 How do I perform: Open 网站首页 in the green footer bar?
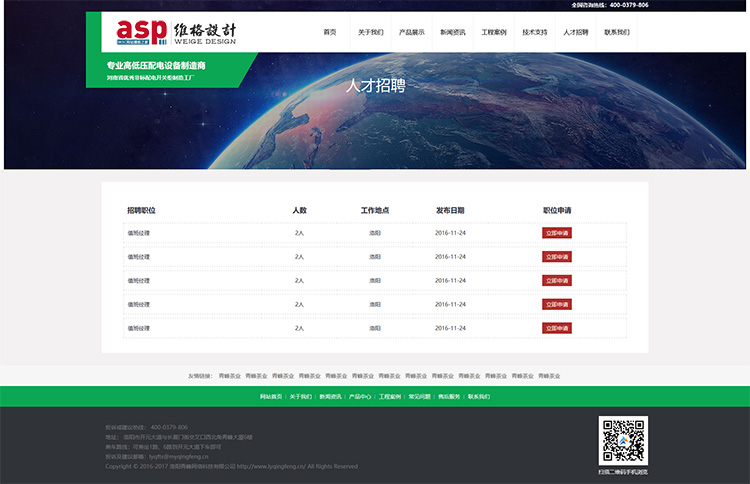pyautogui.click(x=271, y=397)
